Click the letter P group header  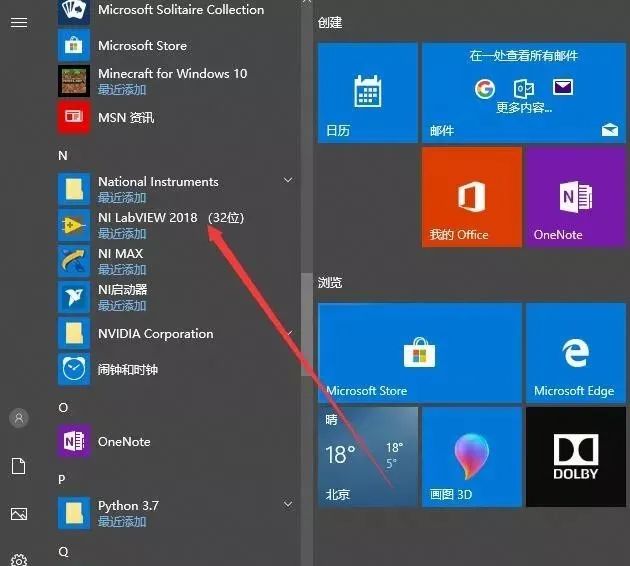(x=61, y=479)
